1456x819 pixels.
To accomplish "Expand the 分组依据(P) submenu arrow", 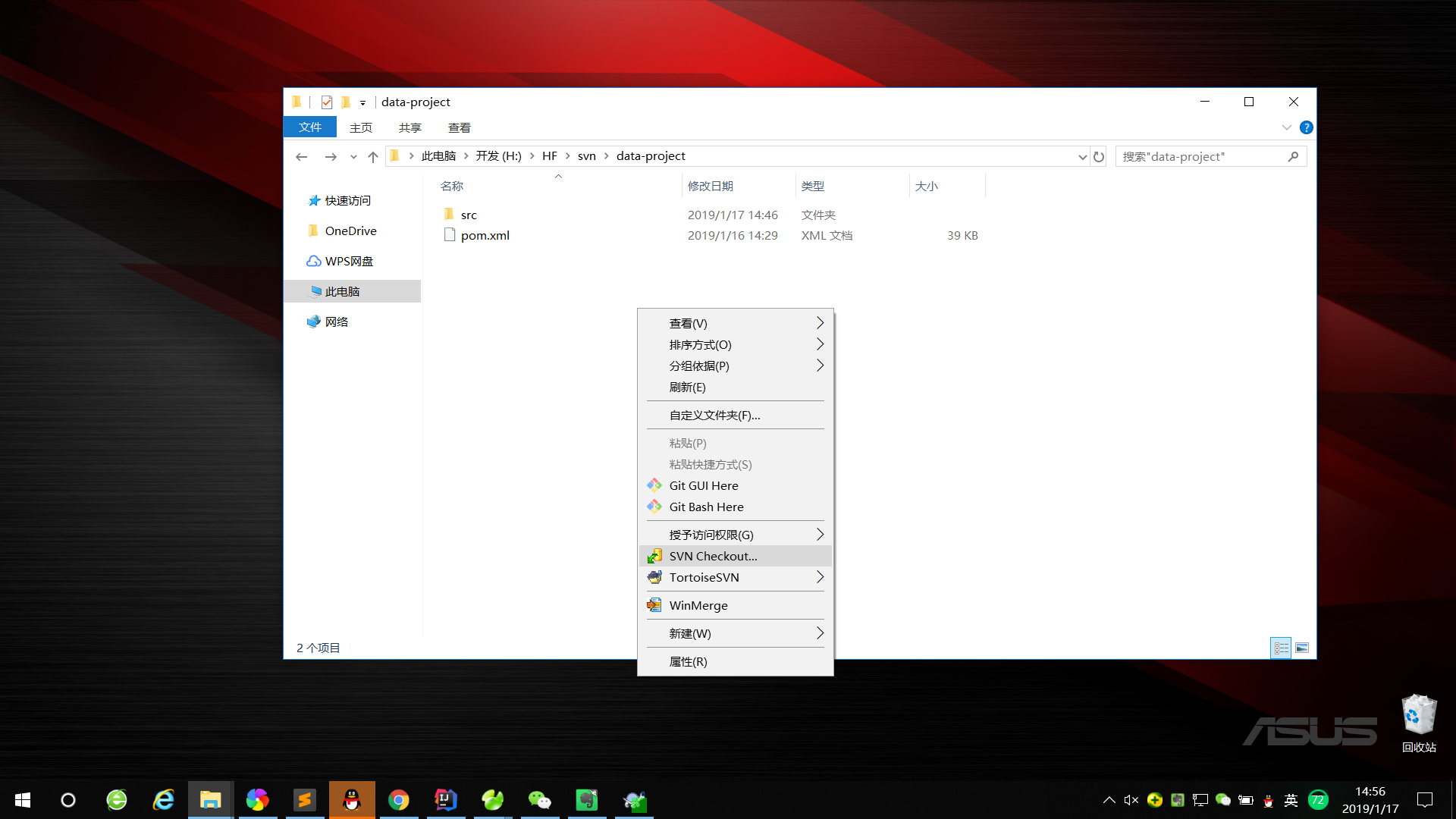I will point(820,366).
